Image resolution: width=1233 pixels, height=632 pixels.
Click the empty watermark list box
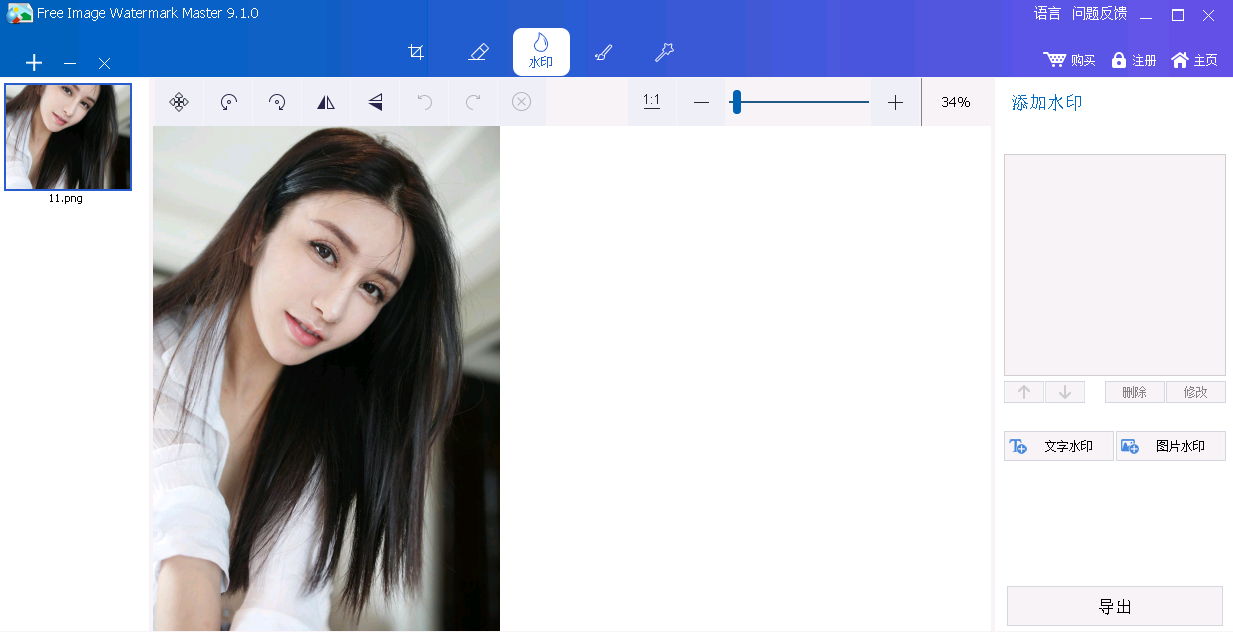pyautogui.click(x=1115, y=265)
